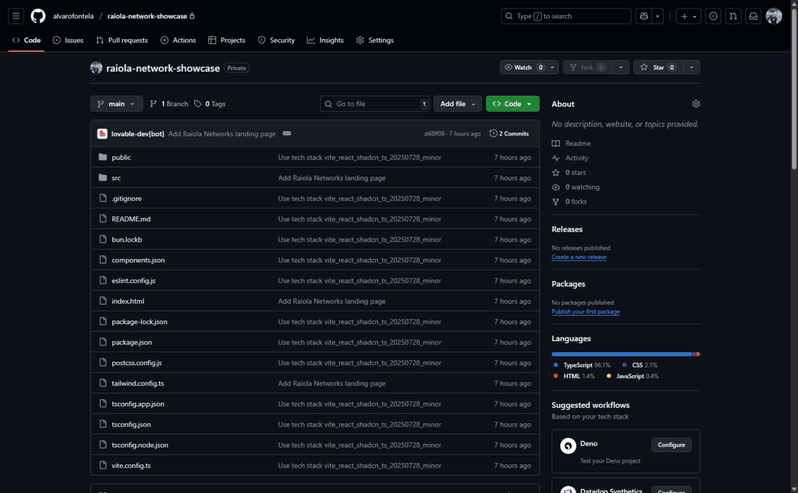Image resolution: width=798 pixels, height=493 pixels.
Task: Open the pull requests icon in header
Action: click(733, 16)
